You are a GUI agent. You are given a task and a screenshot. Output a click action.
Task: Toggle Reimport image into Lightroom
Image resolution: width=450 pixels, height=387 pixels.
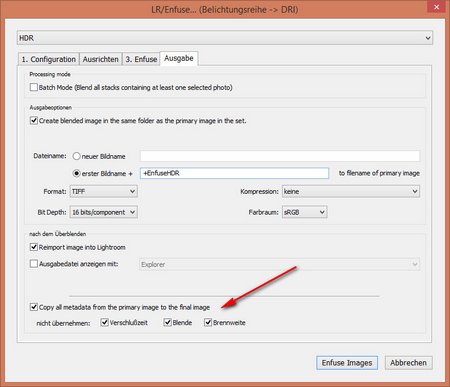pos(34,247)
